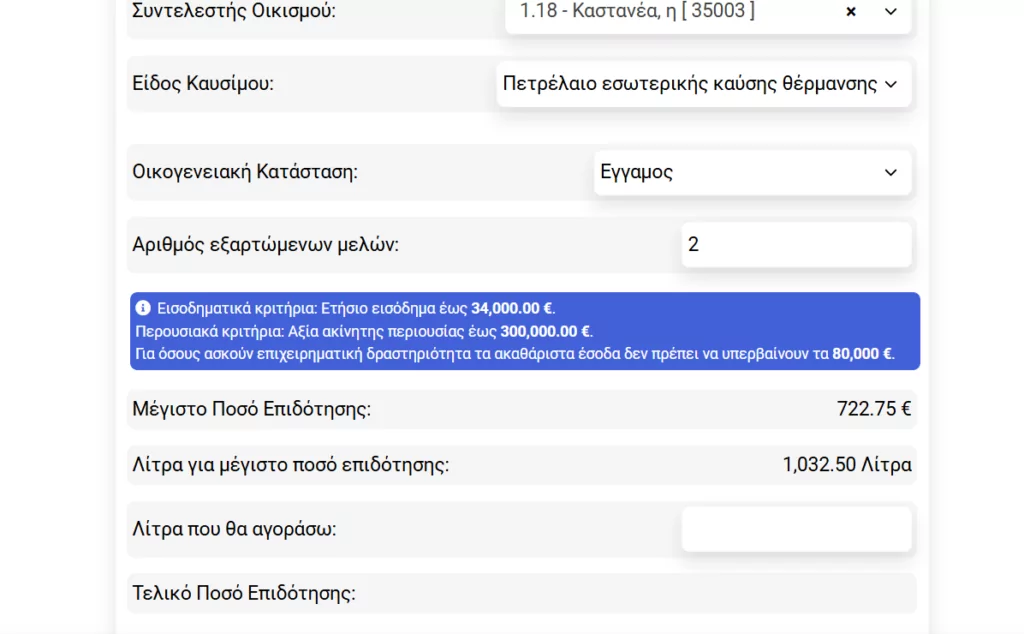Click the chevron arrow in the Εγγαμος select box
The image size is (1024, 634).
pyautogui.click(x=891, y=173)
